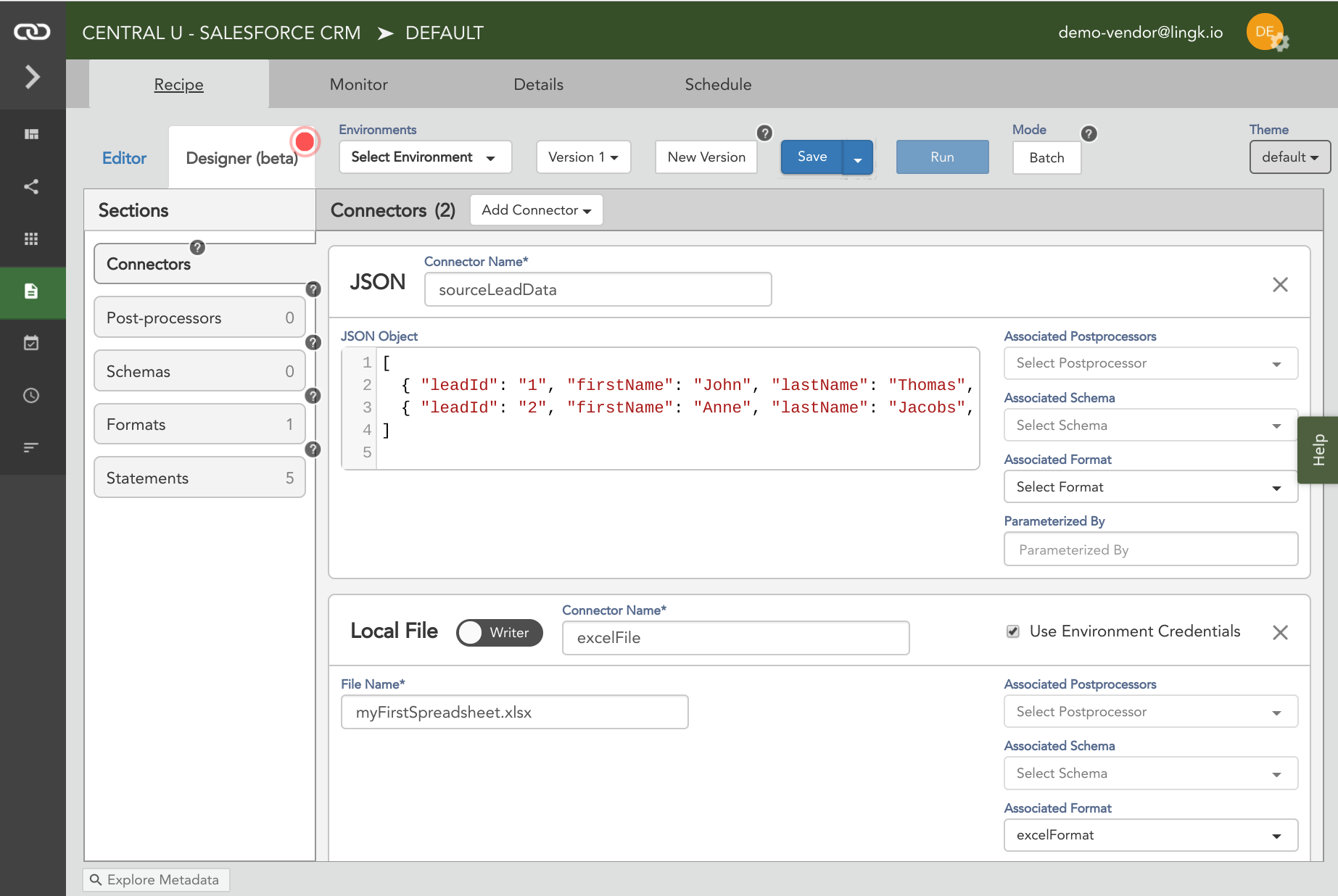Image resolution: width=1338 pixels, height=896 pixels.
Task: Click the help icon beside Schemas
Action: pos(313,342)
